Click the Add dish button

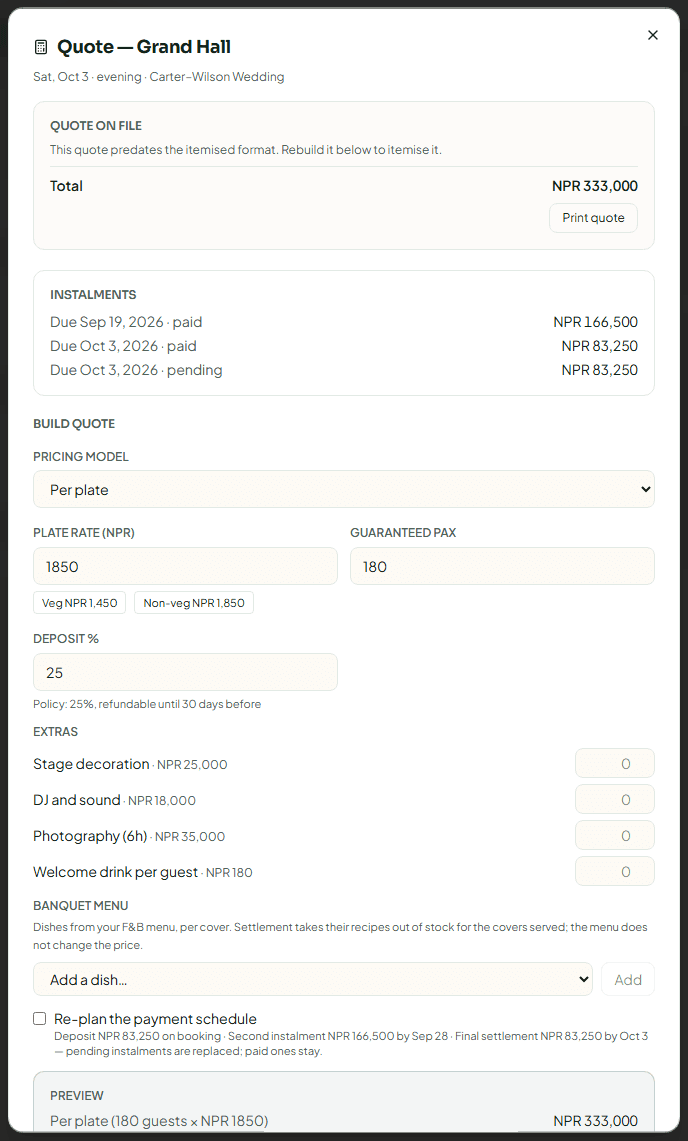(x=628, y=979)
